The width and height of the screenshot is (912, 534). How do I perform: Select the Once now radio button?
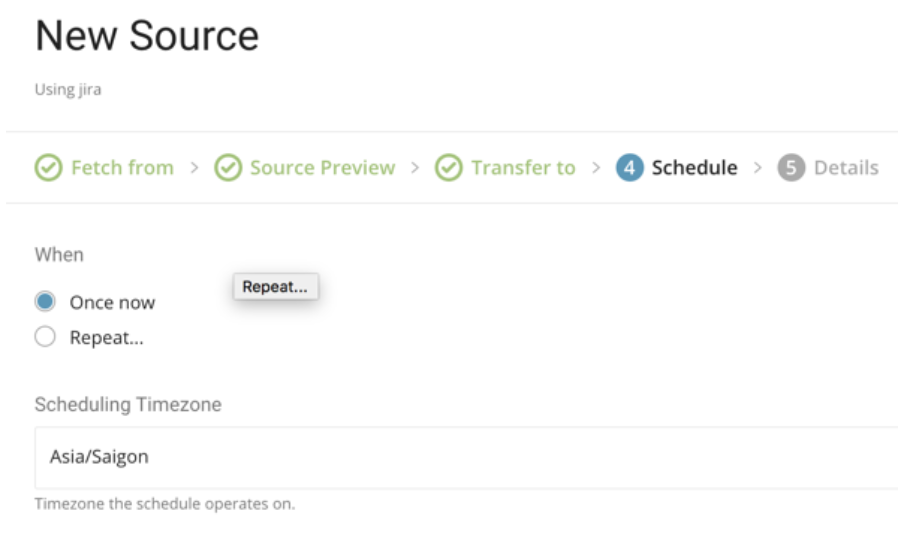tap(45, 302)
